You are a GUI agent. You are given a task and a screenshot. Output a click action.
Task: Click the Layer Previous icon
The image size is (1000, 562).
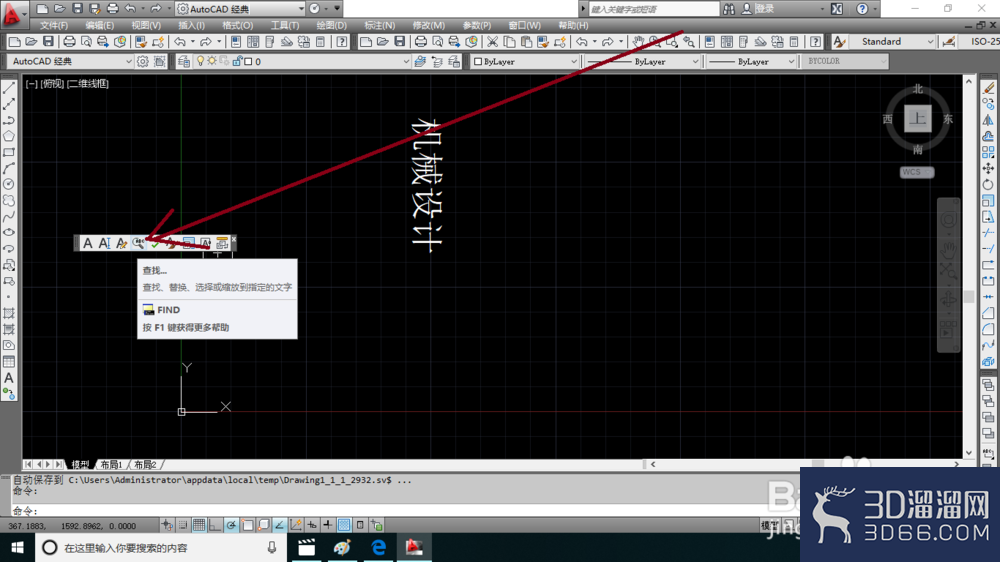pyautogui.click(x=437, y=61)
